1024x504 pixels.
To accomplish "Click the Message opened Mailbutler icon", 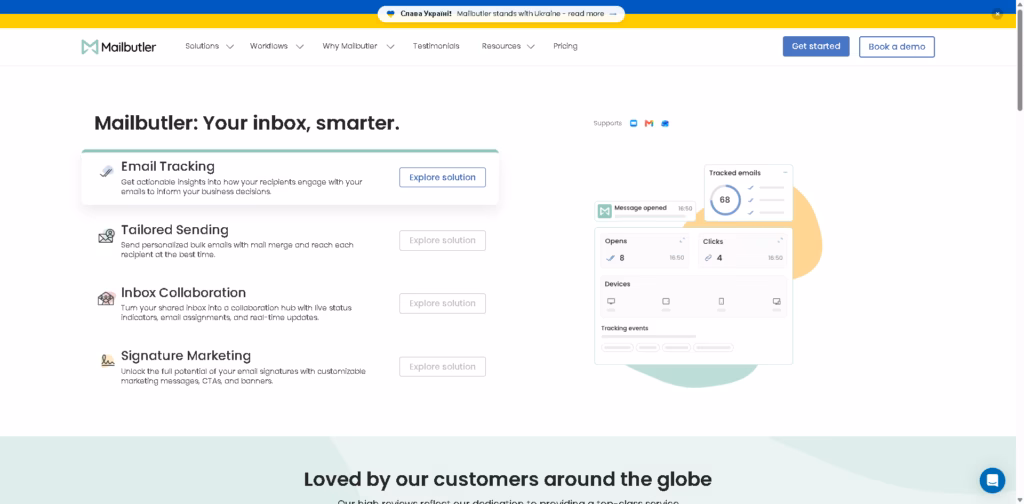I will pyautogui.click(x=605, y=211).
